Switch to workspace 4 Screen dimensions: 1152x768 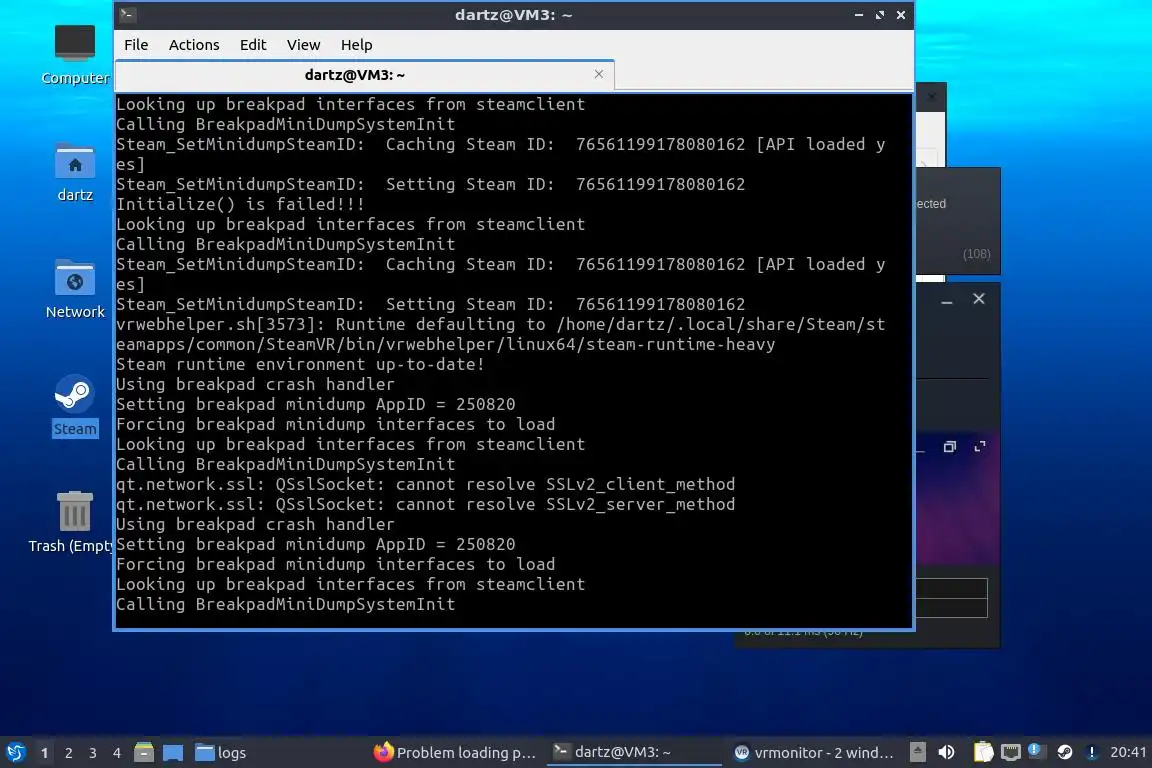117,753
